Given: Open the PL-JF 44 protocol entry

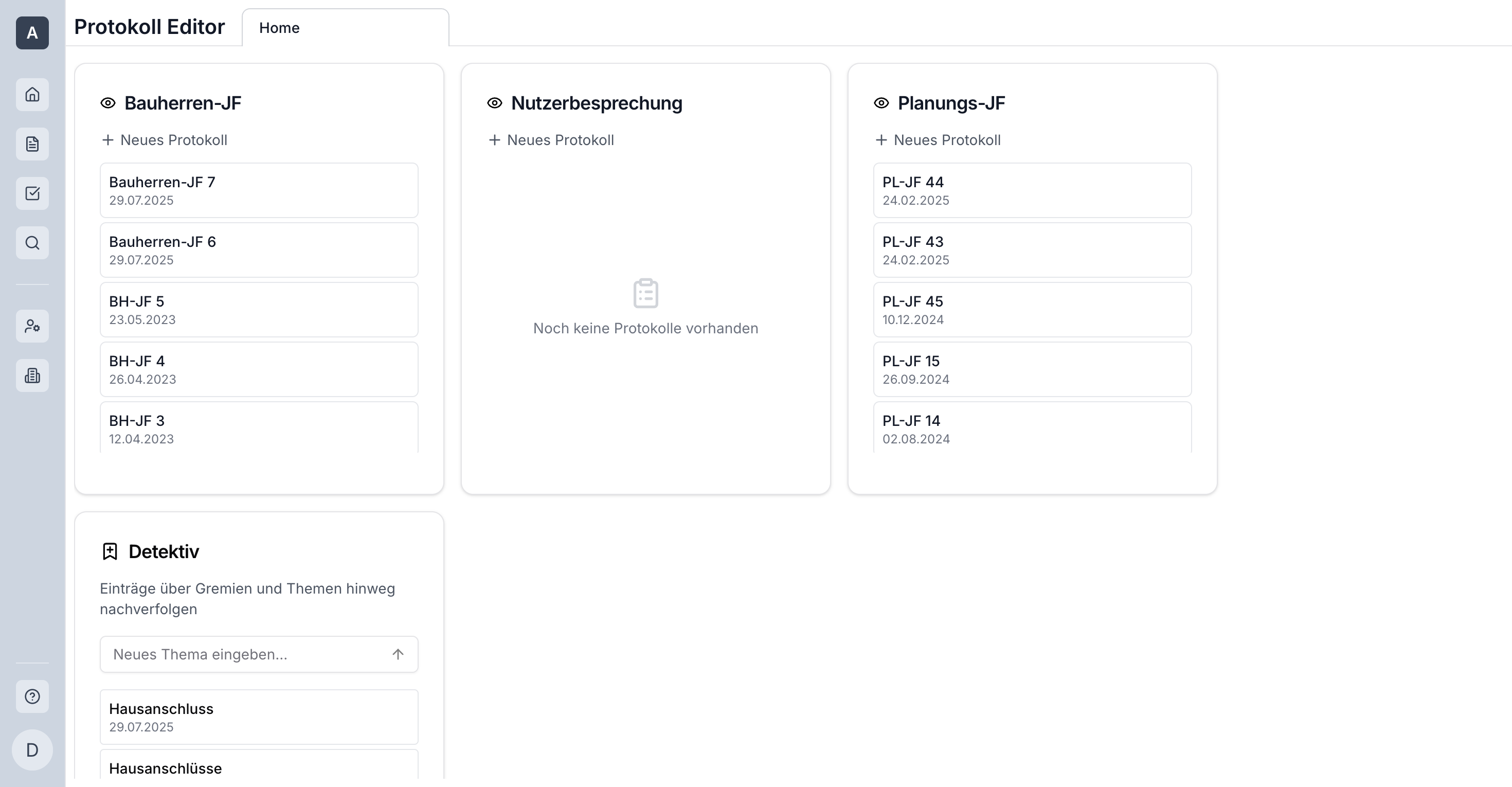Looking at the screenshot, I should 1032,190.
